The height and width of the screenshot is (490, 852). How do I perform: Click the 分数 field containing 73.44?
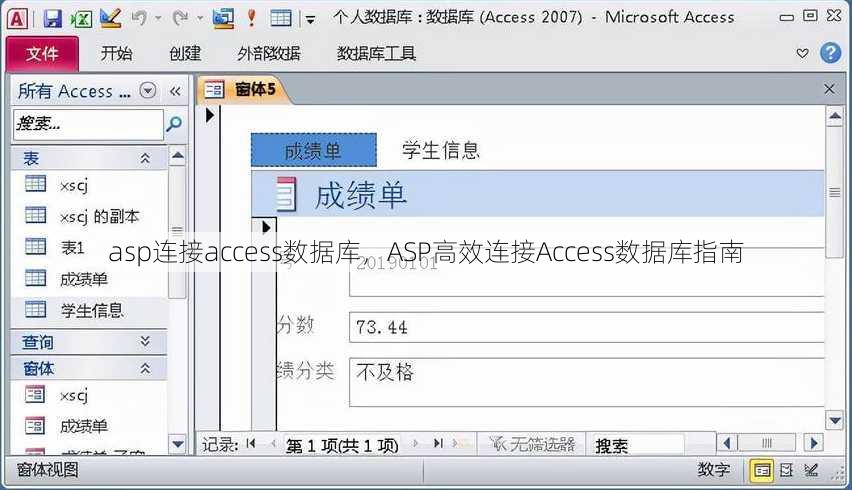coord(586,327)
